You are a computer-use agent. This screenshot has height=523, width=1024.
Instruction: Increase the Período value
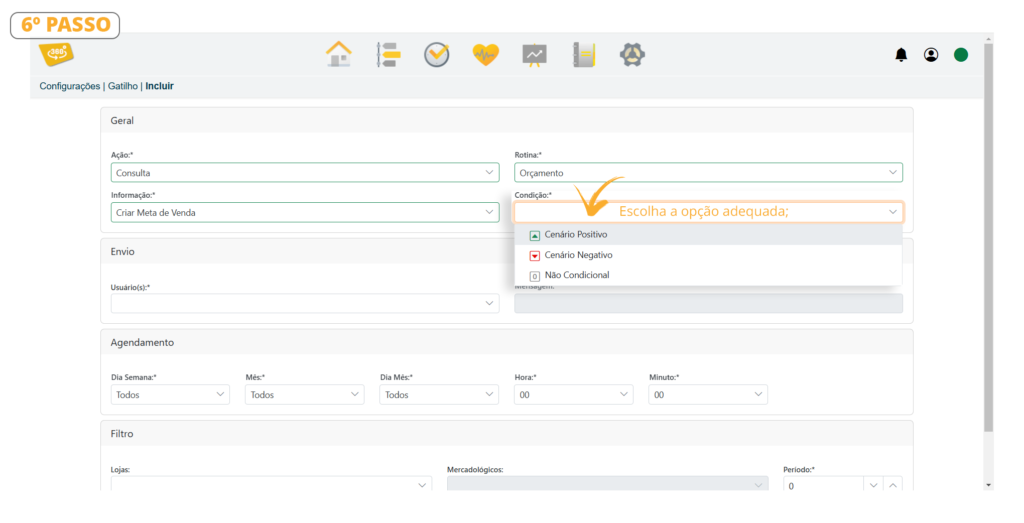coord(893,484)
